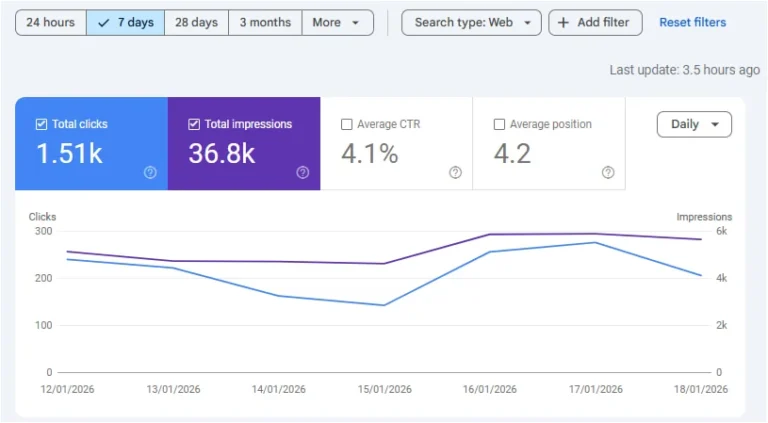The image size is (768, 423).
Task: Open Average CTR help question mark
Action: click(x=455, y=172)
